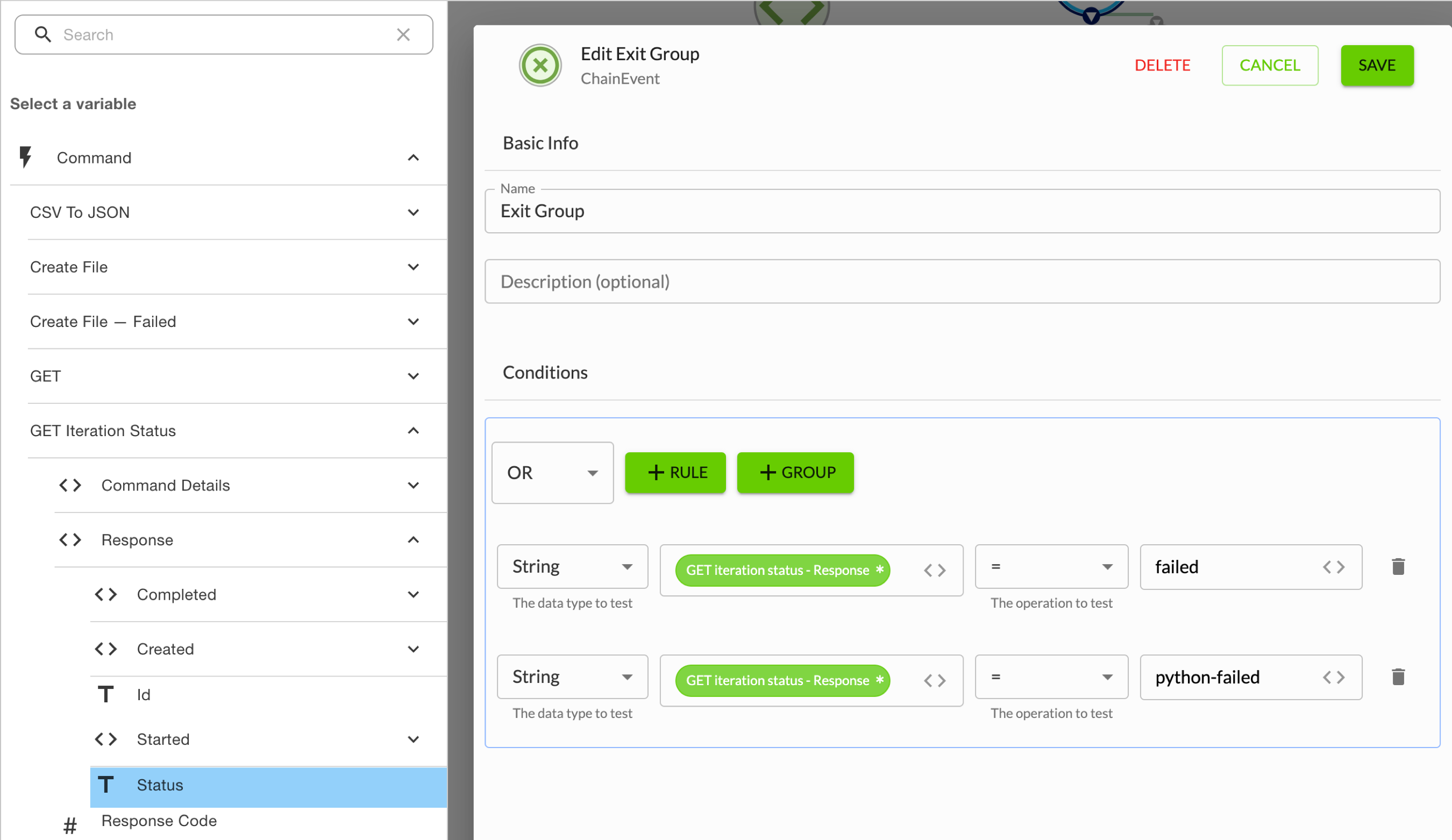Open second rule's = operation dropdown
Screen dimensions: 1452x840
pyautogui.click(x=1051, y=677)
